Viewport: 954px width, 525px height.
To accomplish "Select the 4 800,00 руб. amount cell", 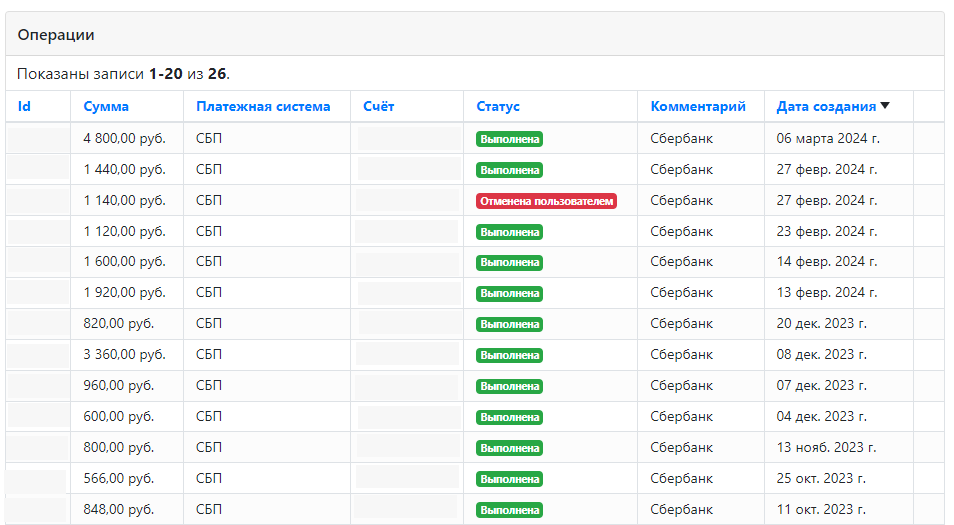I will click(125, 139).
